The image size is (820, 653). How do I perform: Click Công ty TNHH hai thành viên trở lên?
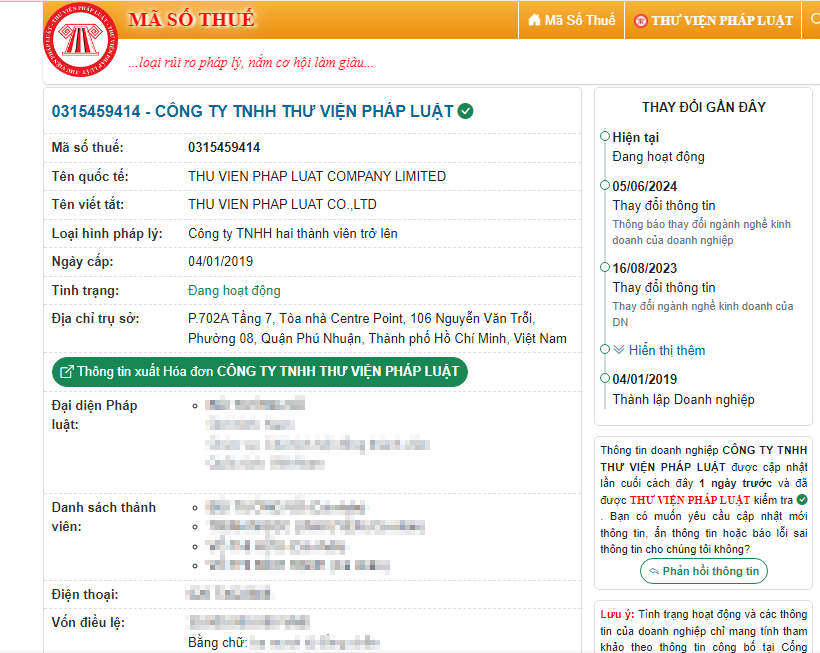tap(293, 233)
